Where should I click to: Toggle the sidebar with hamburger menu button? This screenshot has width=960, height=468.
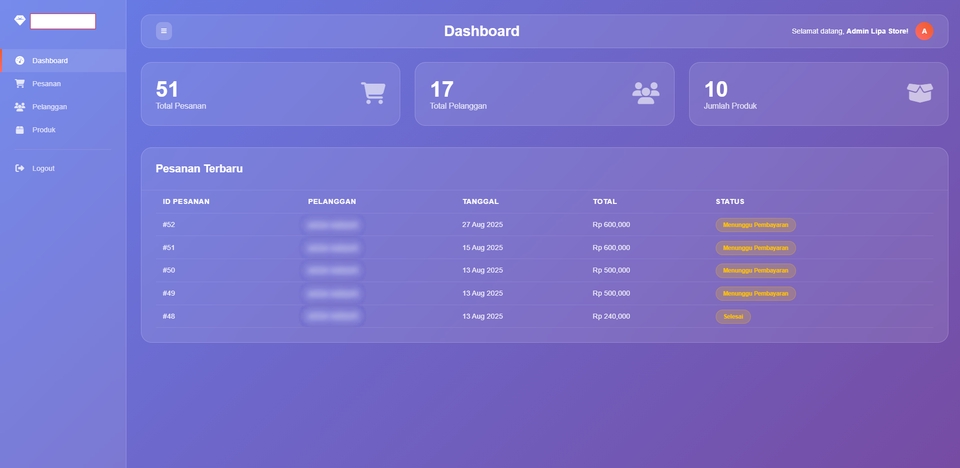point(163,31)
